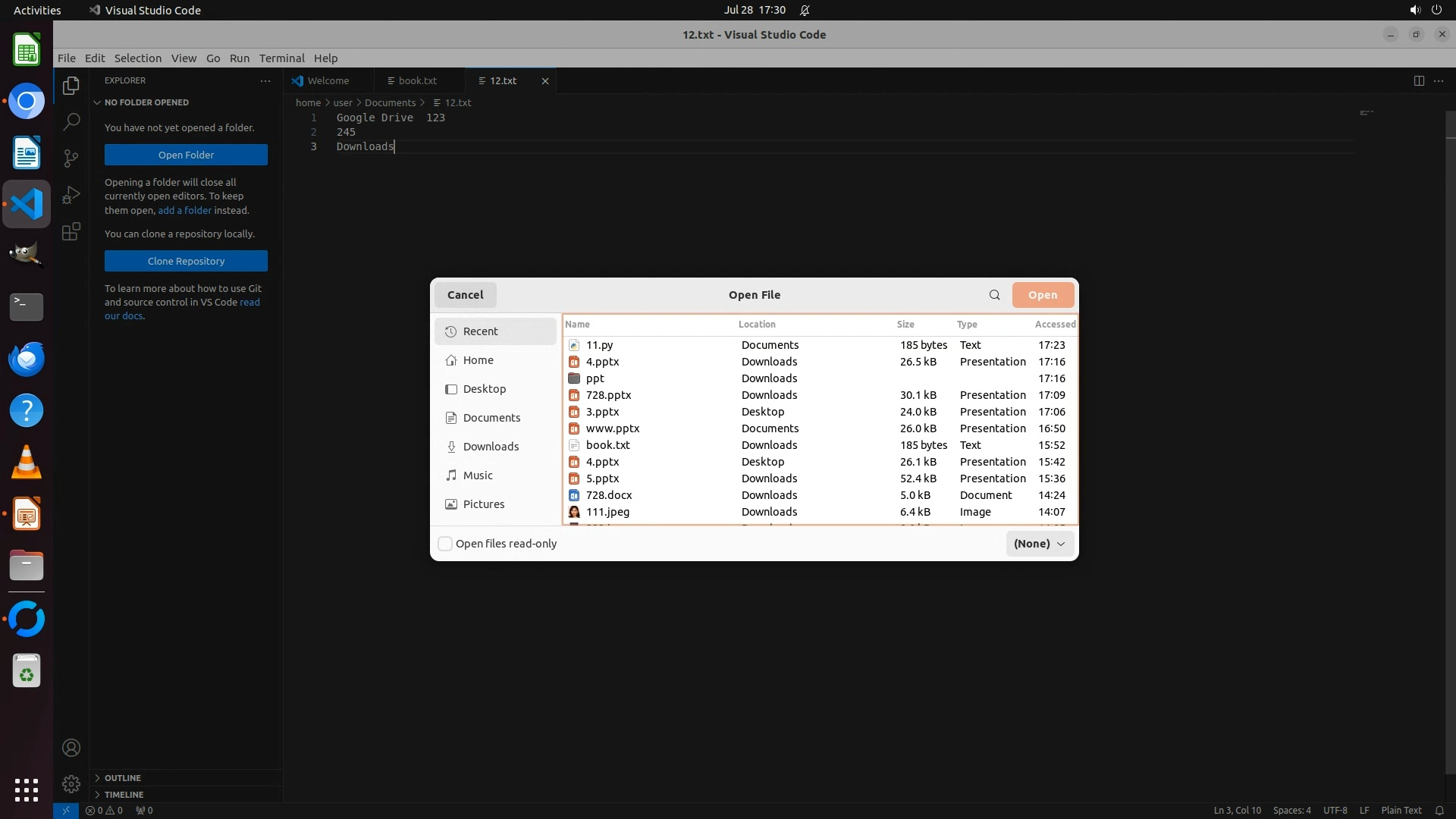Image resolution: width=1456 pixels, height=819 pixels.
Task: Open Run and Debug view icon
Action: coord(71,195)
